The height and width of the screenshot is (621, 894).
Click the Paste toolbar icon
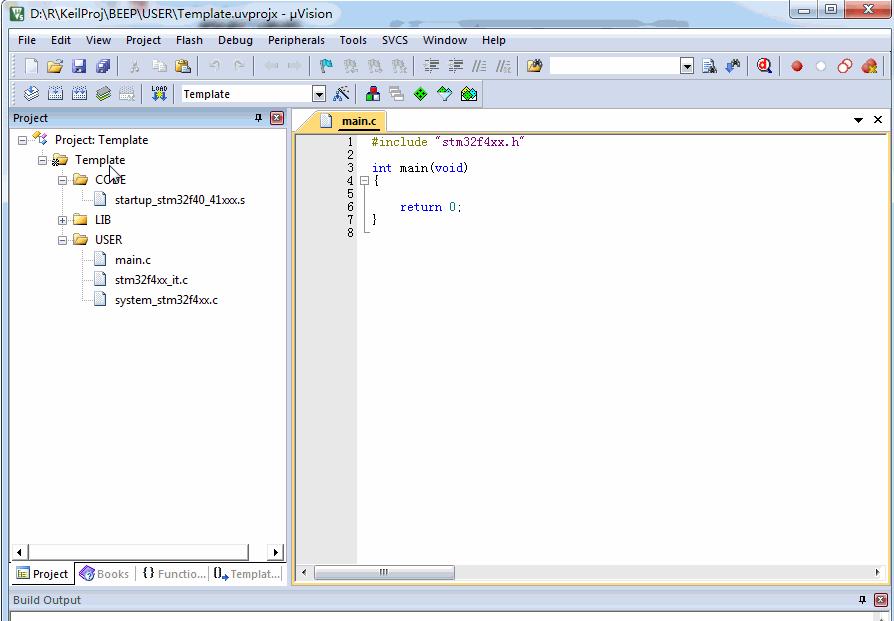point(182,66)
